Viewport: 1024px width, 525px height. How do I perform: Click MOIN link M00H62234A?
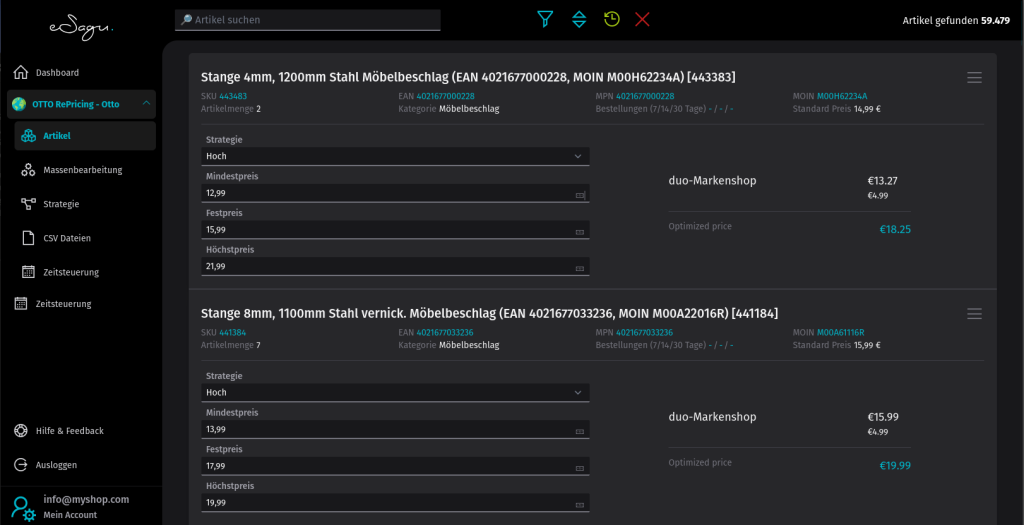(842, 96)
